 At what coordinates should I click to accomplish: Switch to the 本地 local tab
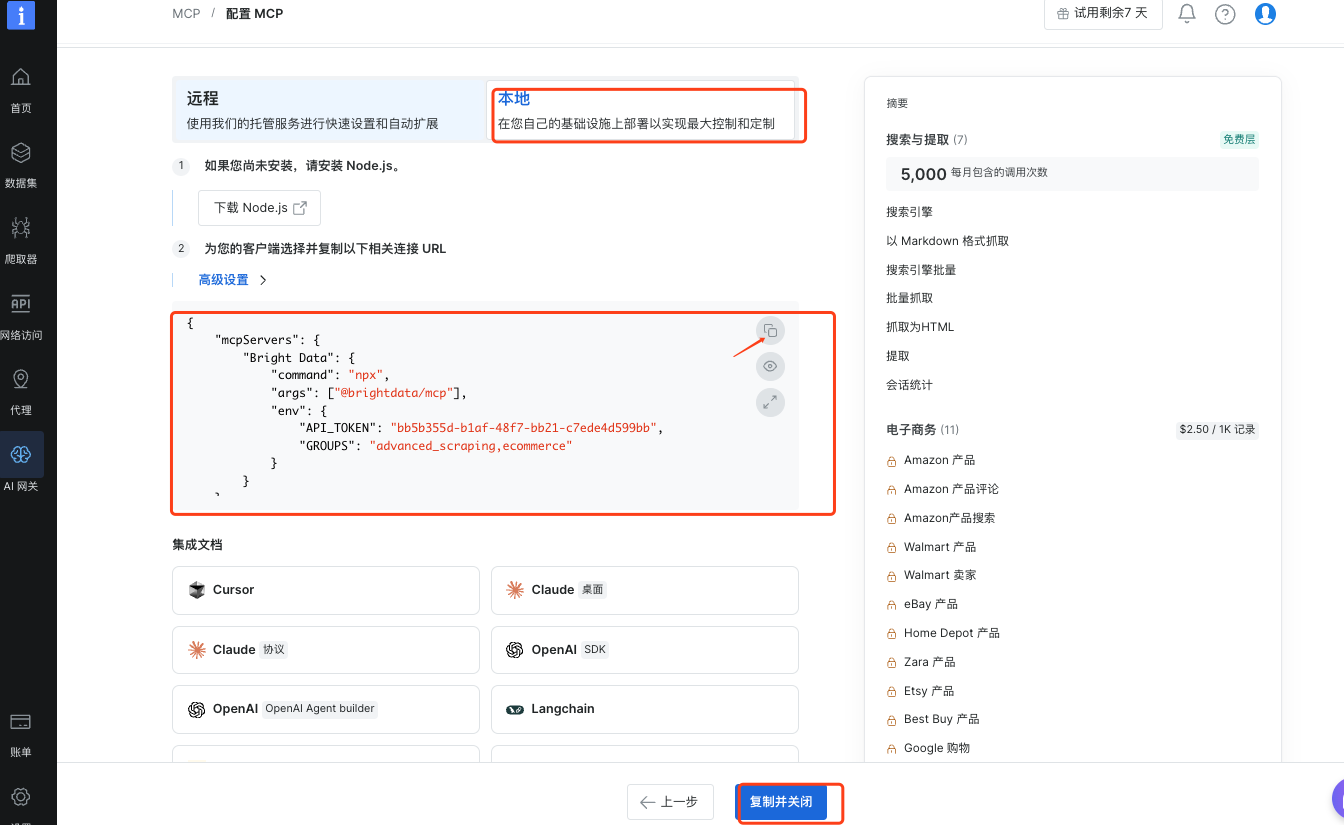coord(640,110)
